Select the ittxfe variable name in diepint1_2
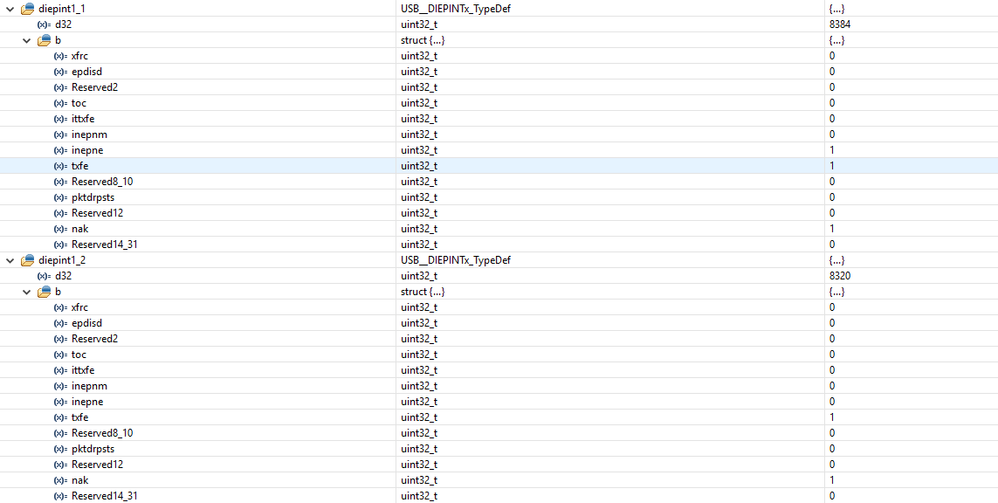 tap(83, 370)
